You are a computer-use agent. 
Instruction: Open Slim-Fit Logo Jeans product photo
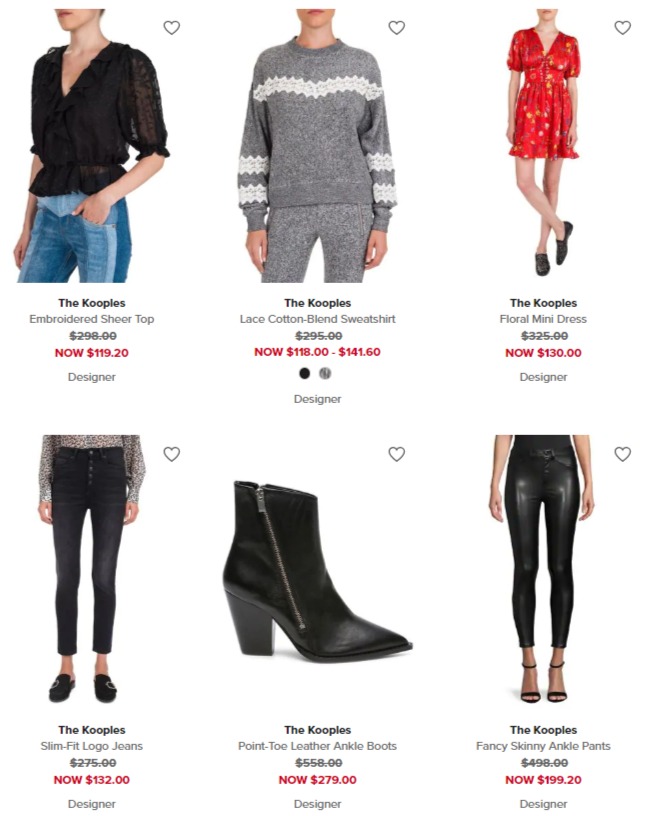point(92,569)
